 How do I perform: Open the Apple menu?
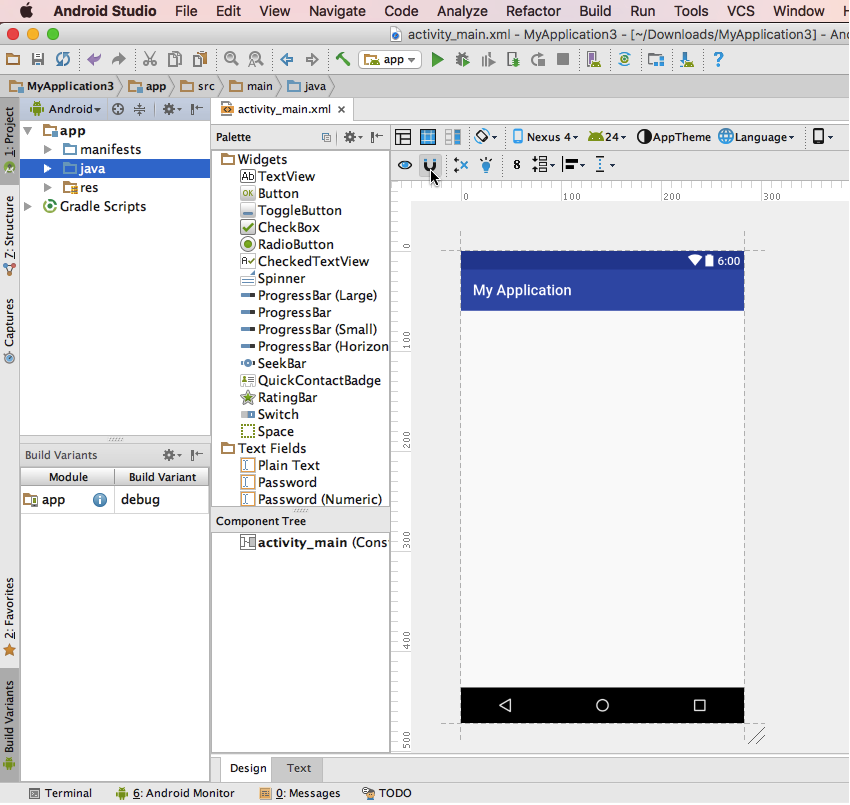click(25, 11)
